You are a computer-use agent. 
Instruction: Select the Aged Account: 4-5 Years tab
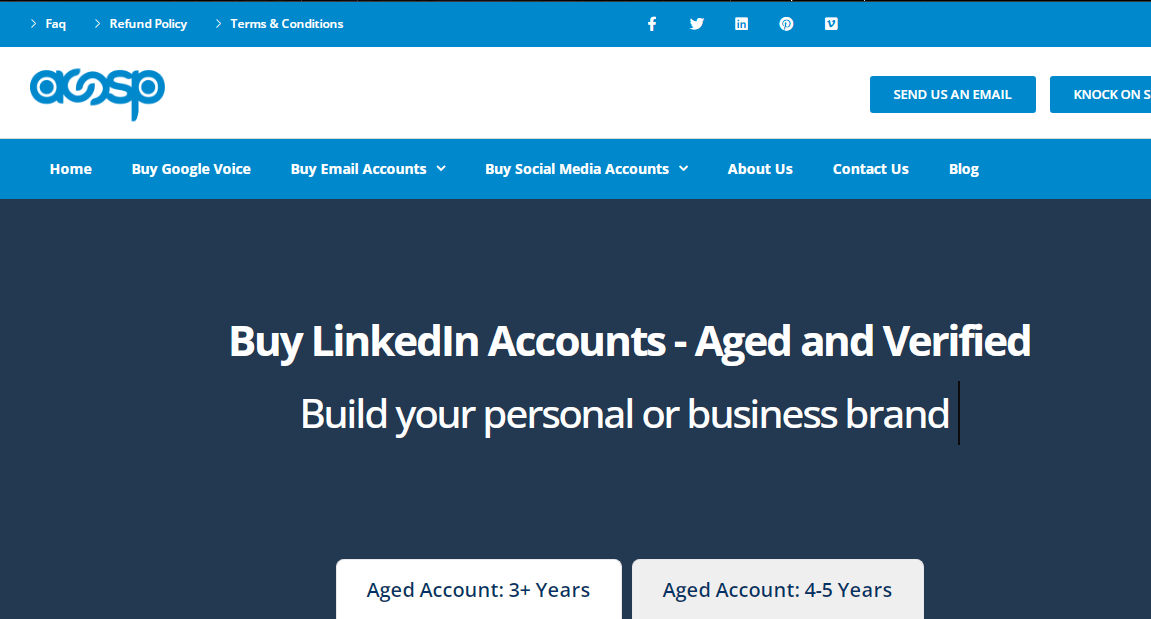point(777,590)
